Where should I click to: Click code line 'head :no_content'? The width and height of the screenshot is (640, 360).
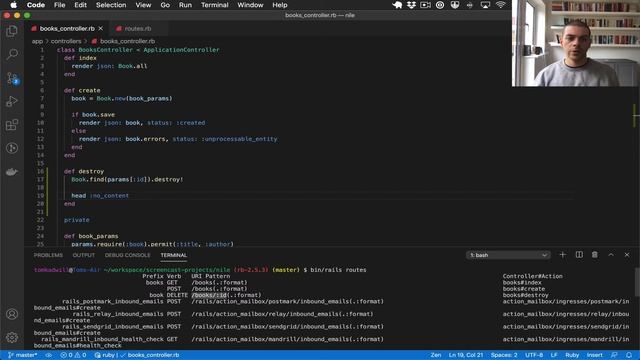click(x=100, y=196)
